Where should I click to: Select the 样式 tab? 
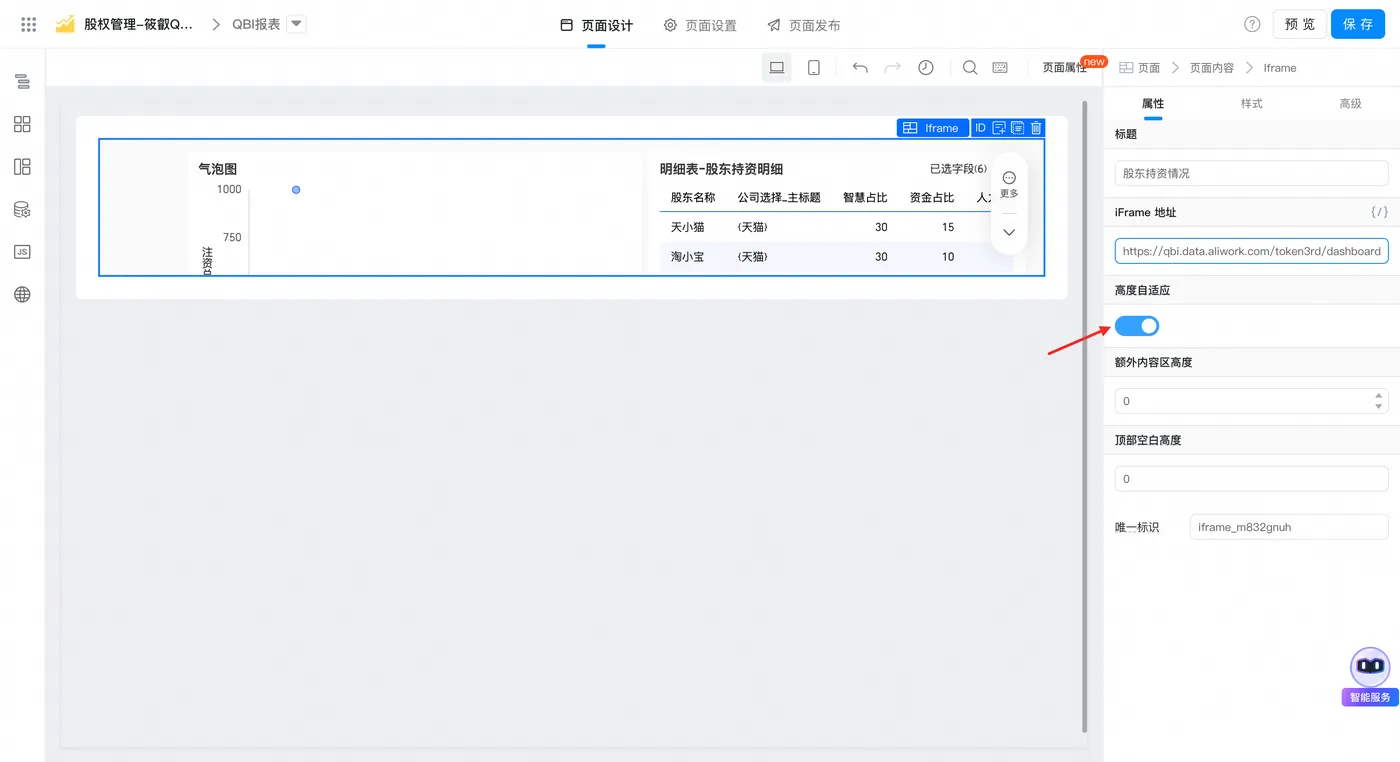point(1252,103)
